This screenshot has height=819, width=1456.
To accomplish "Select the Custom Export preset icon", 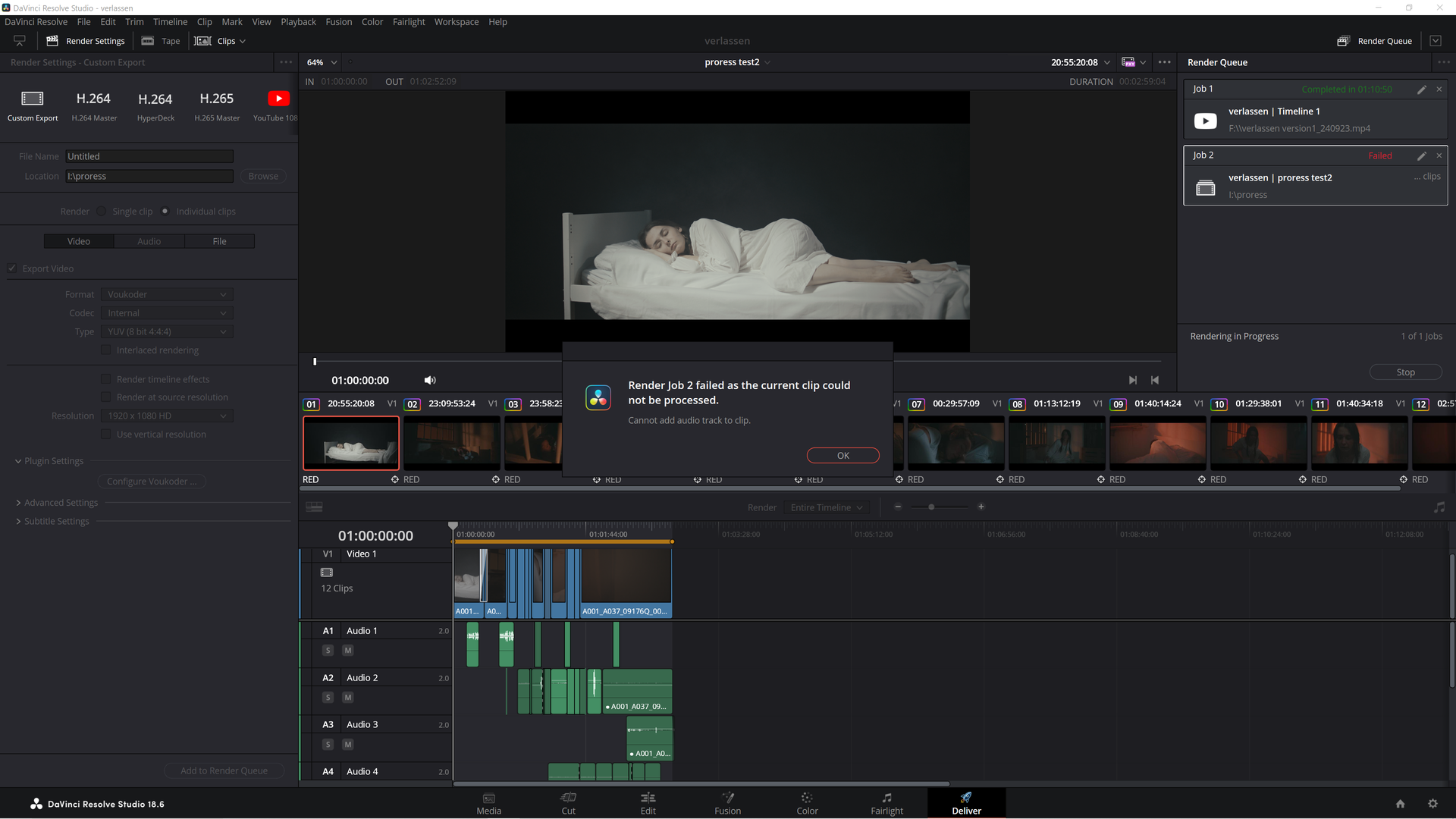I will (x=33, y=99).
